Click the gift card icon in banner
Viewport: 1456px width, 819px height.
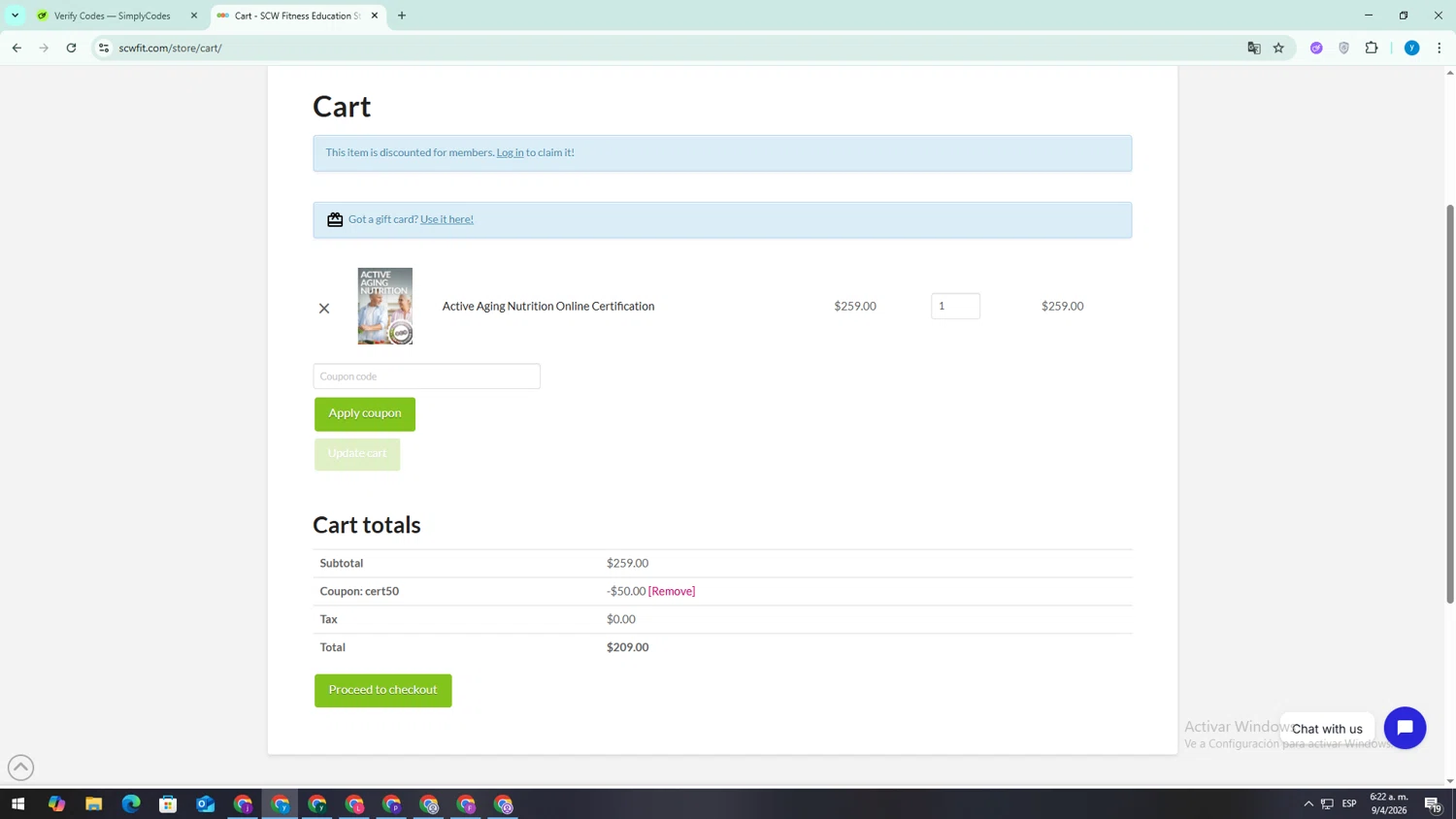coord(335,219)
